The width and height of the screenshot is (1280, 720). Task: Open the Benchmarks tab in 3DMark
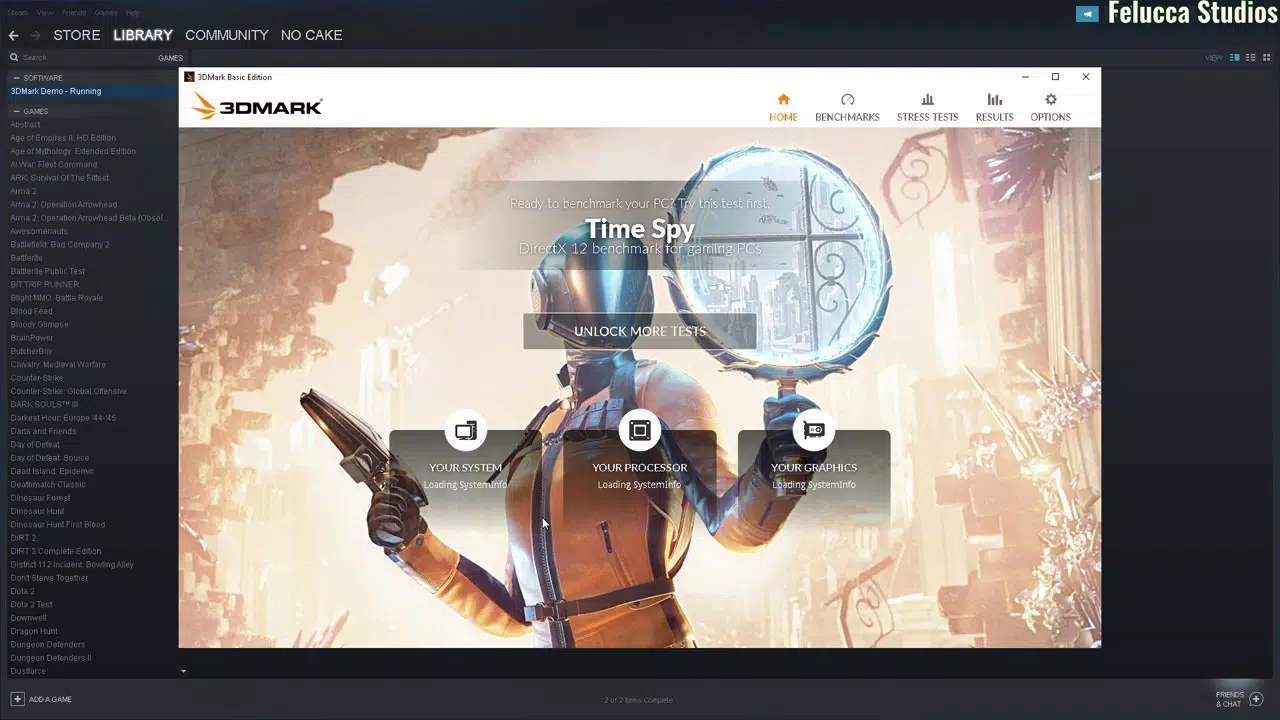pyautogui.click(x=847, y=107)
